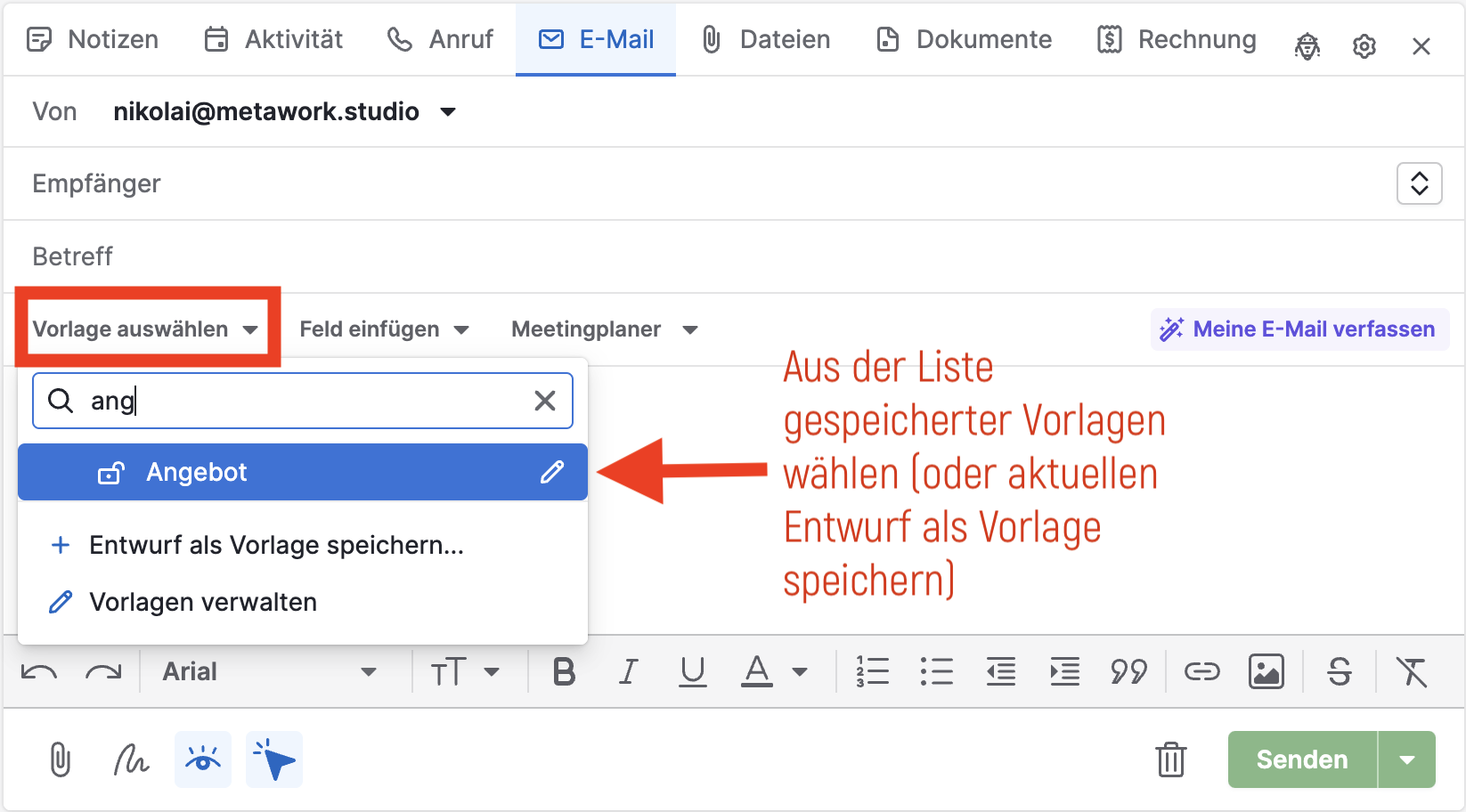Toggle email open tracking eye icon

(203, 760)
